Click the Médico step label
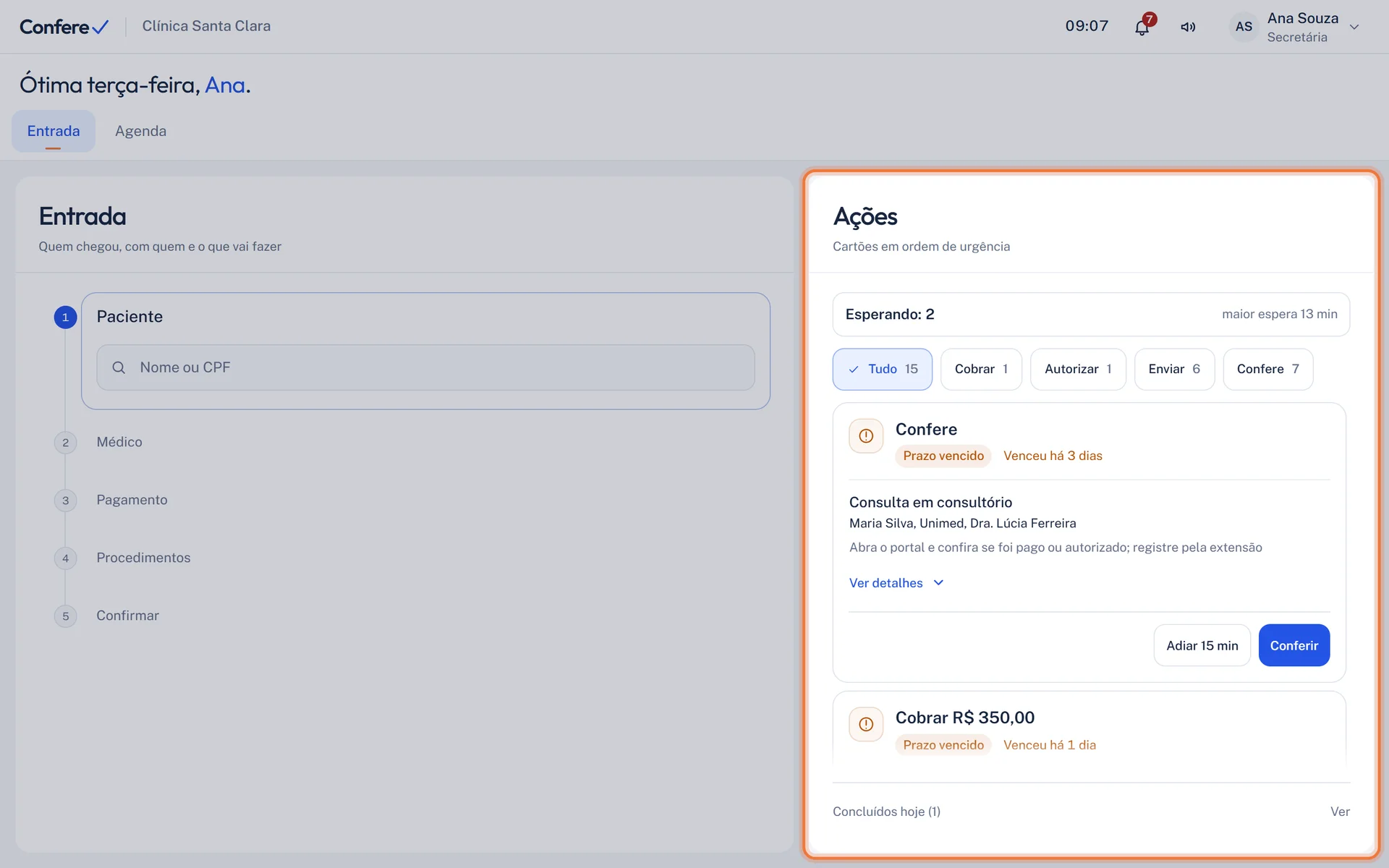1389x868 pixels. [x=119, y=442]
